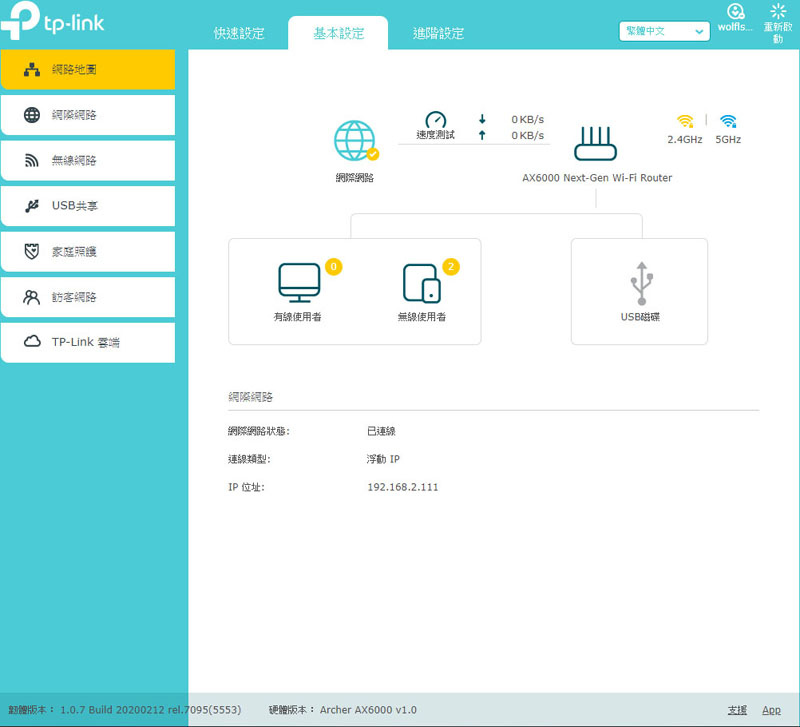Click firmware version 1.0.7 Build text
Viewport: 800px width, 727px height.
(151, 710)
